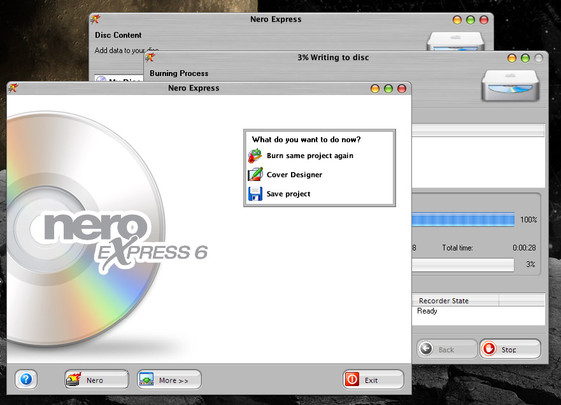Choose Save project option
This screenshot has height=405, width=561.
pos(288,194)
